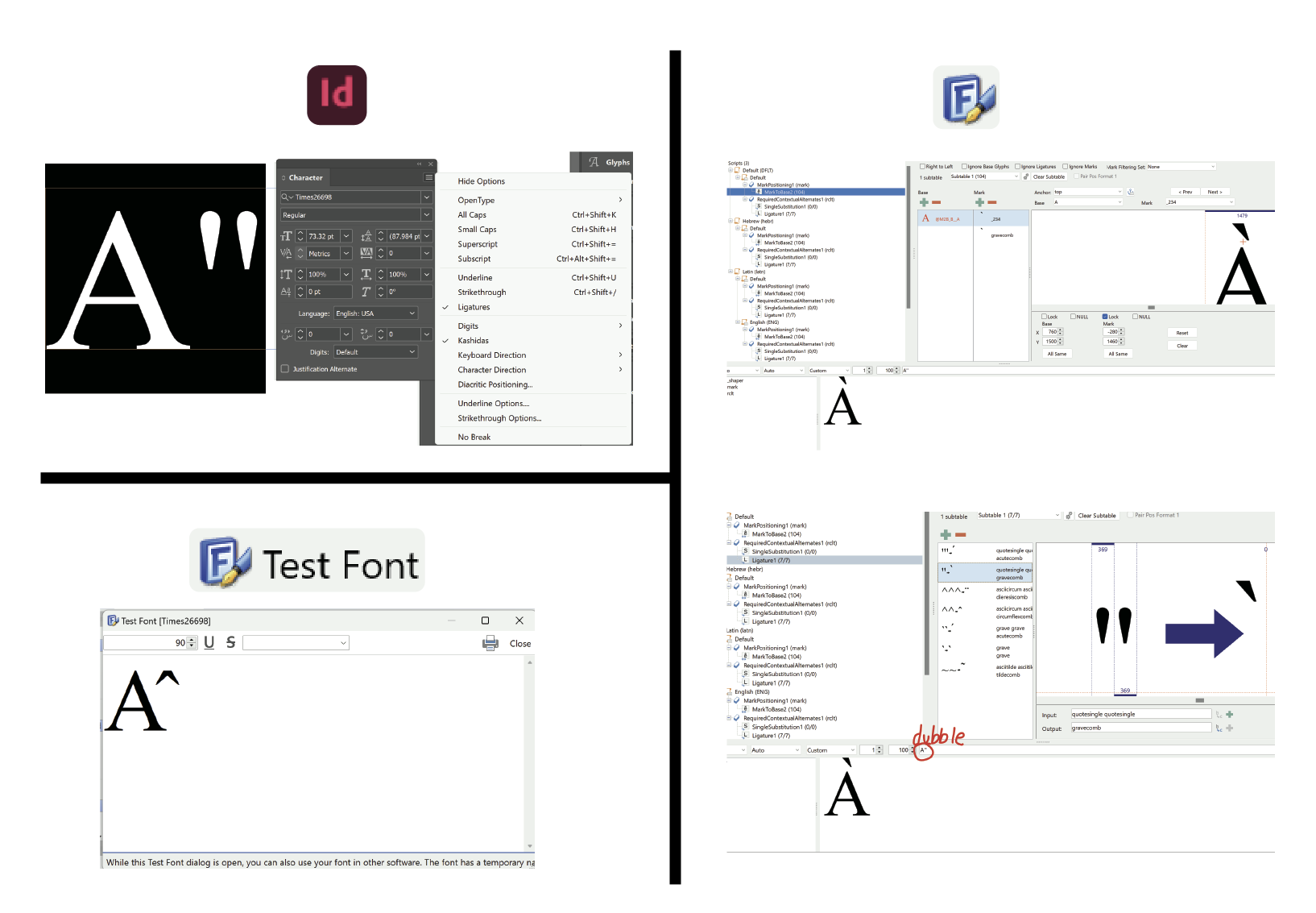
Task: Check the NULL box for Mark anchor
Action: (x=1136, y=317)
